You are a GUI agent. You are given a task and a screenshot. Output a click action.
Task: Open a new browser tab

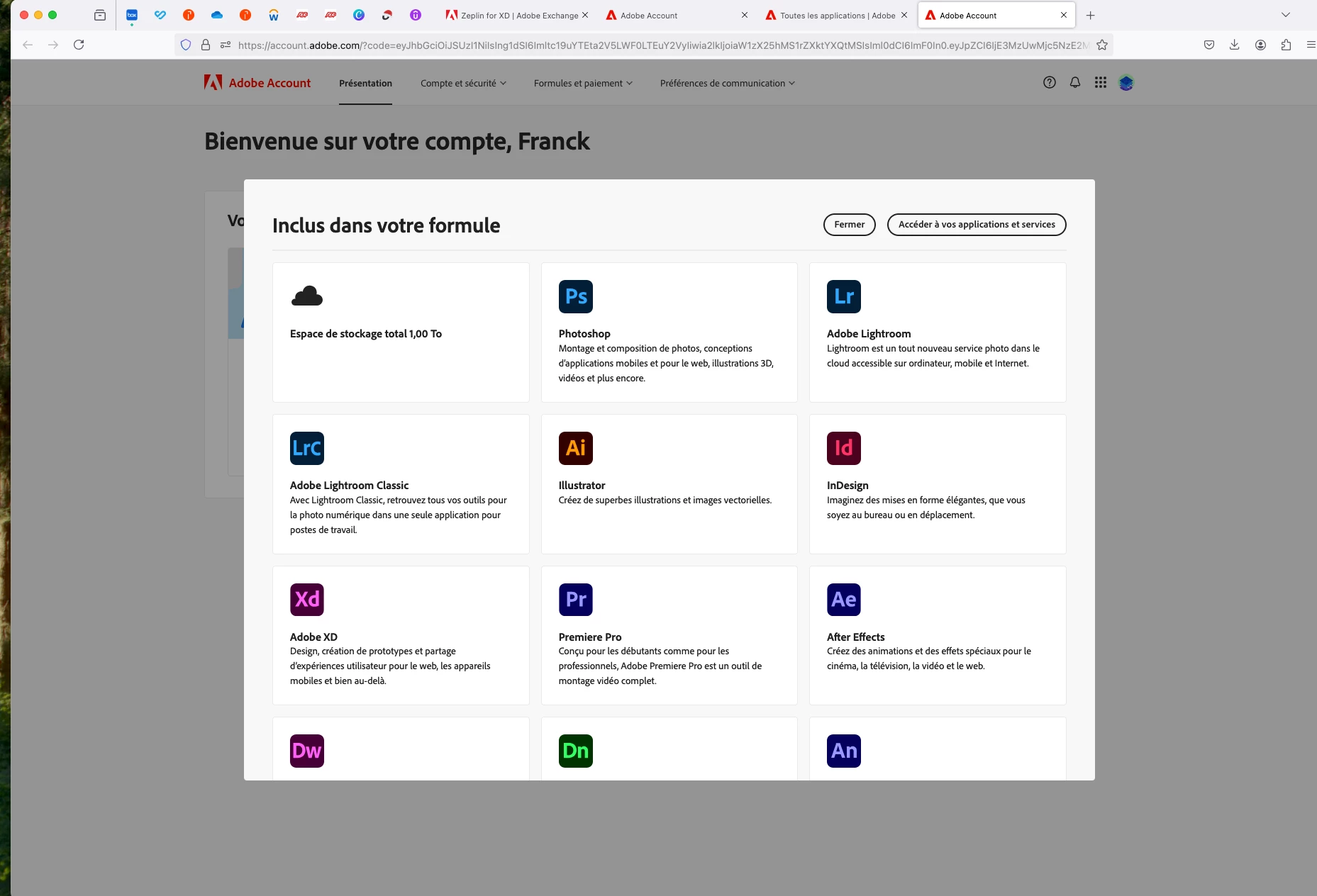[x=1091, y=15]
